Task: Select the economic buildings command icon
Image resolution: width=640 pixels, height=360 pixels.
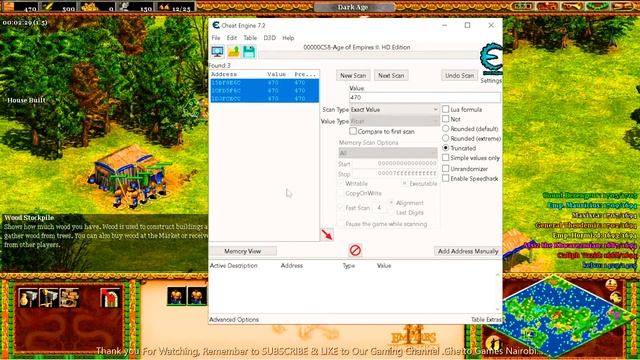Action: [x=28, y=298]
